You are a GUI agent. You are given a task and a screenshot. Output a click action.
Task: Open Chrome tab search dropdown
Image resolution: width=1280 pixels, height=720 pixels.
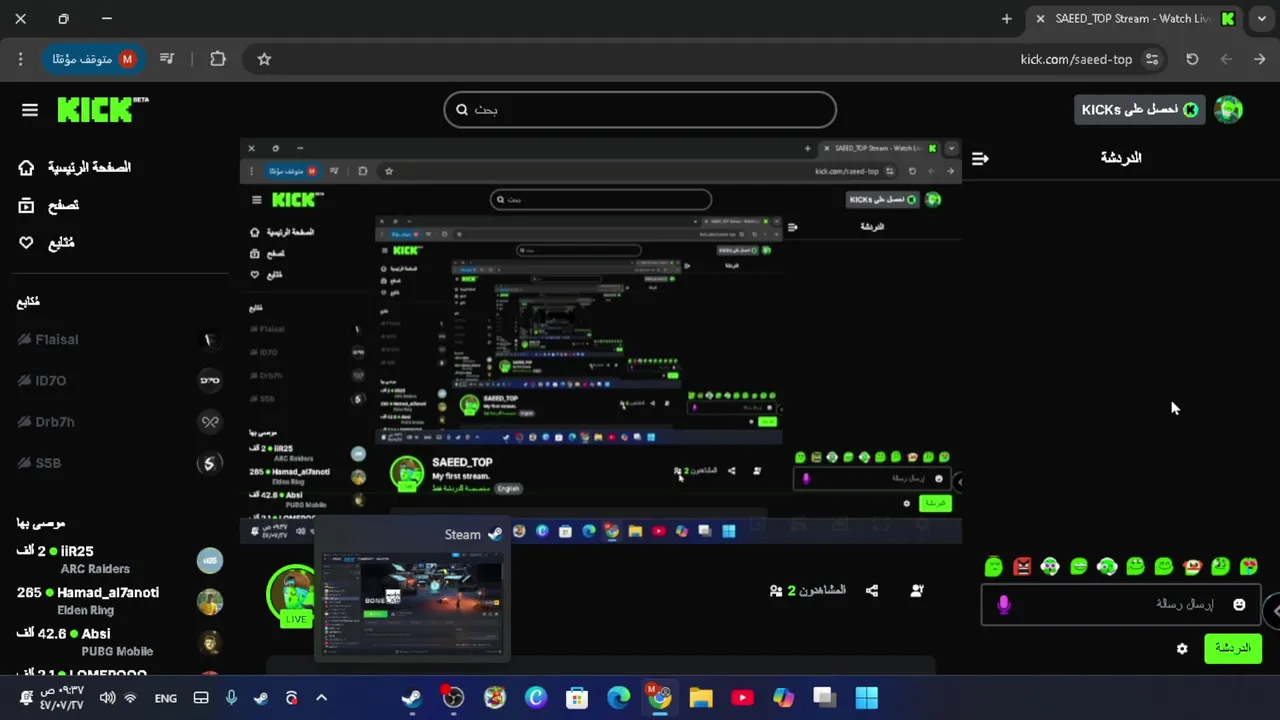coord(1262,19)
